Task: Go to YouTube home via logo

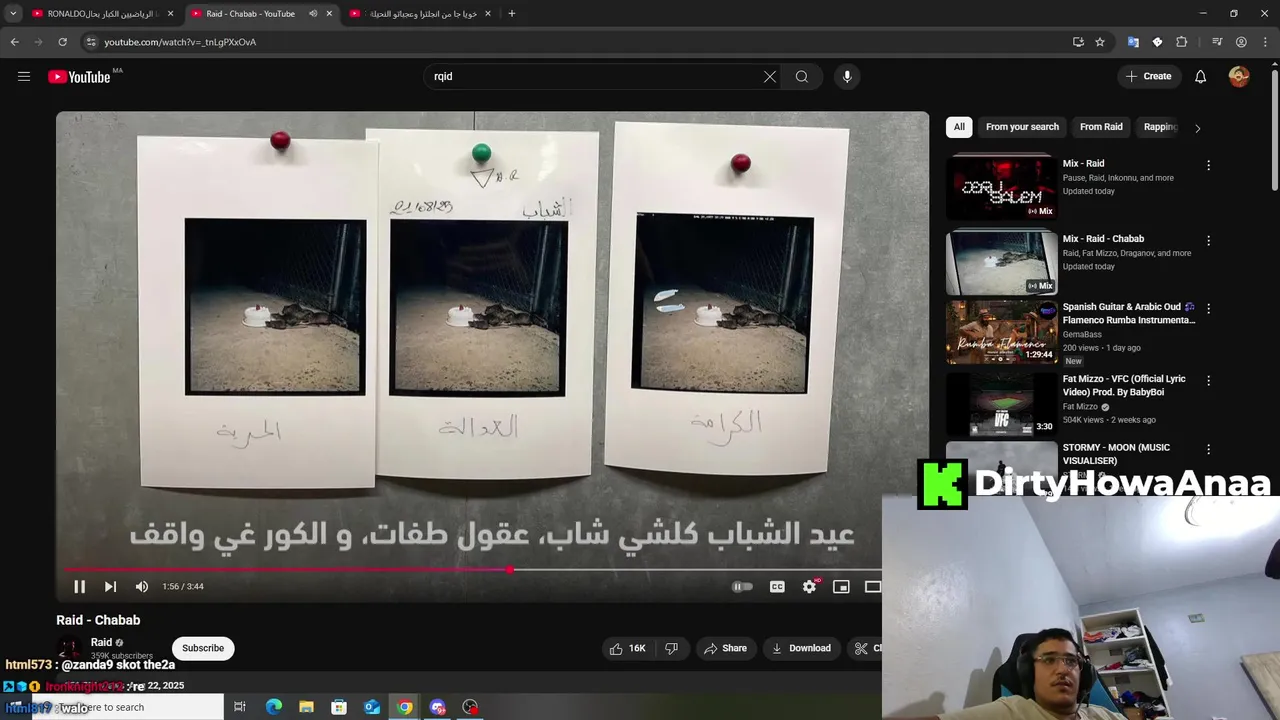Action: tap(79, 77)
